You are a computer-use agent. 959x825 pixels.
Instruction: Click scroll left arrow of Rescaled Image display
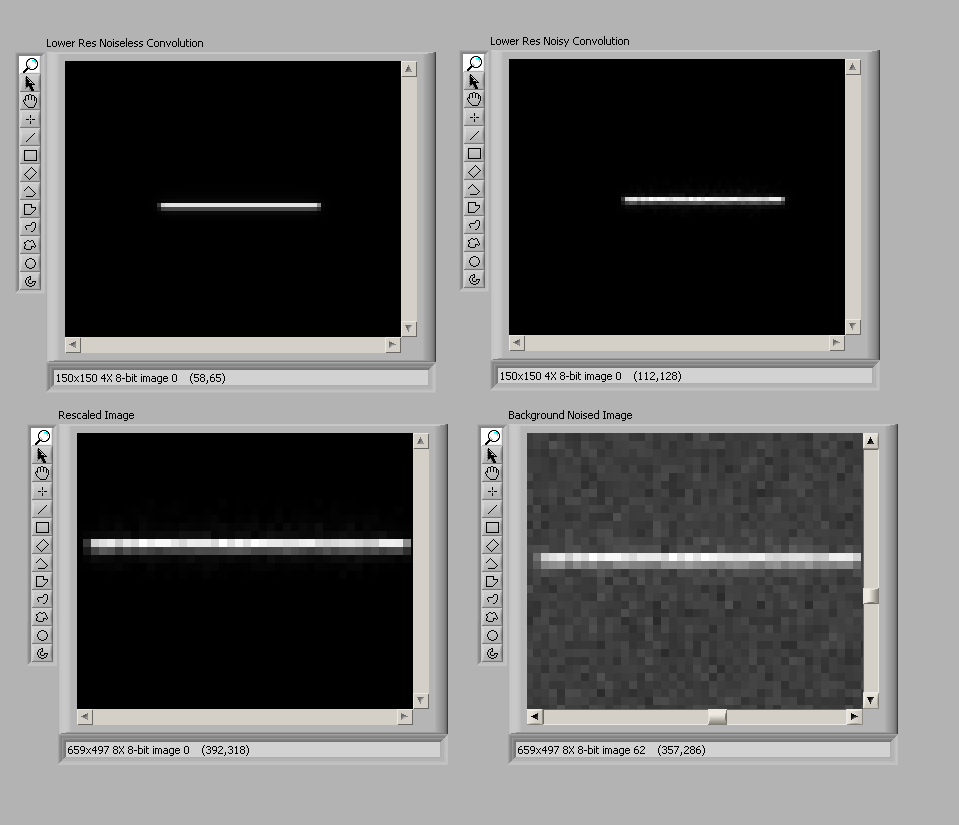[x=84, y=717]
